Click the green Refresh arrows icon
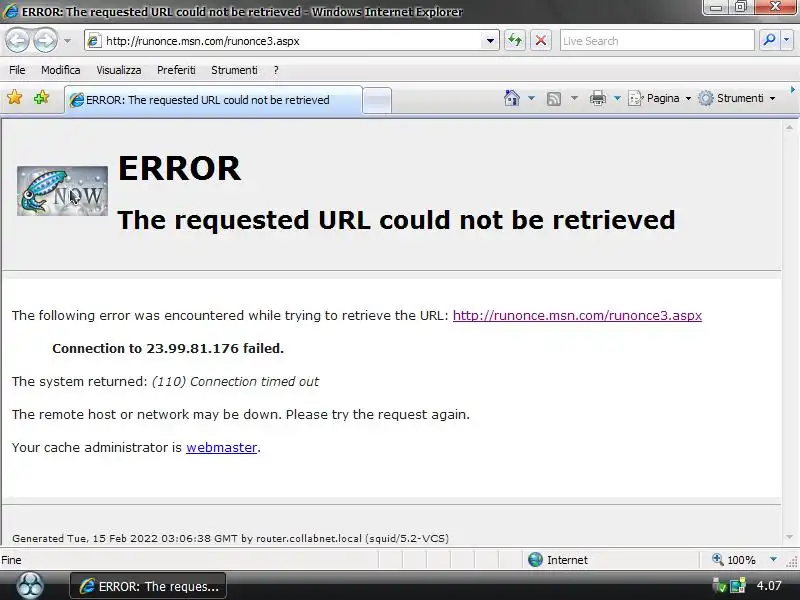 point(515,40)
